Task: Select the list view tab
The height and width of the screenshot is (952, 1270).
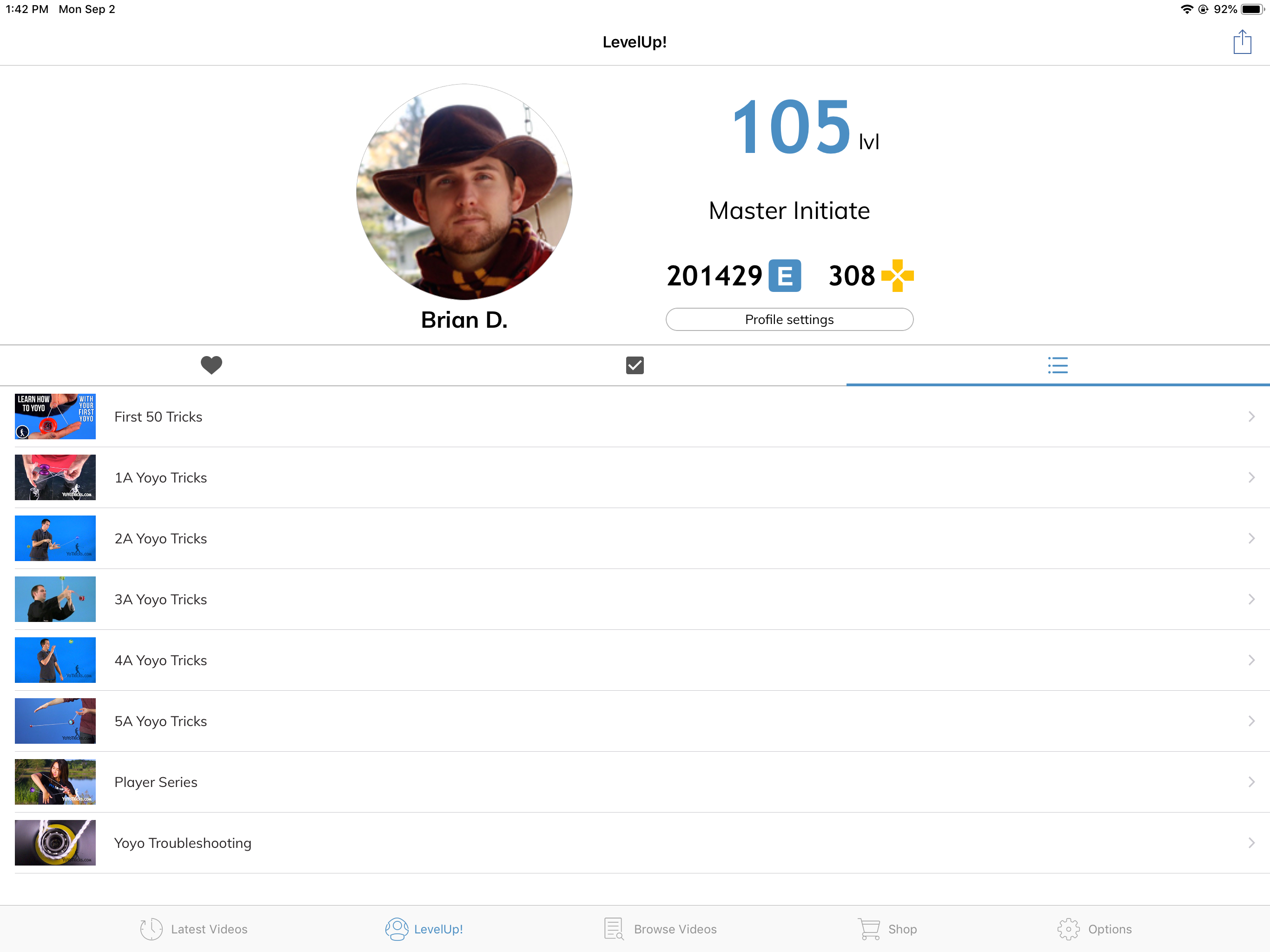Action: point(1058,365)
